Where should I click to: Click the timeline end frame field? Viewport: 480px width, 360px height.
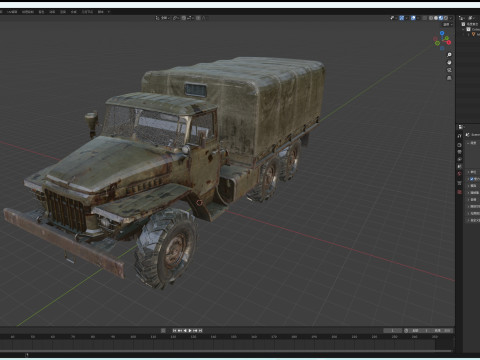point(442,330)
